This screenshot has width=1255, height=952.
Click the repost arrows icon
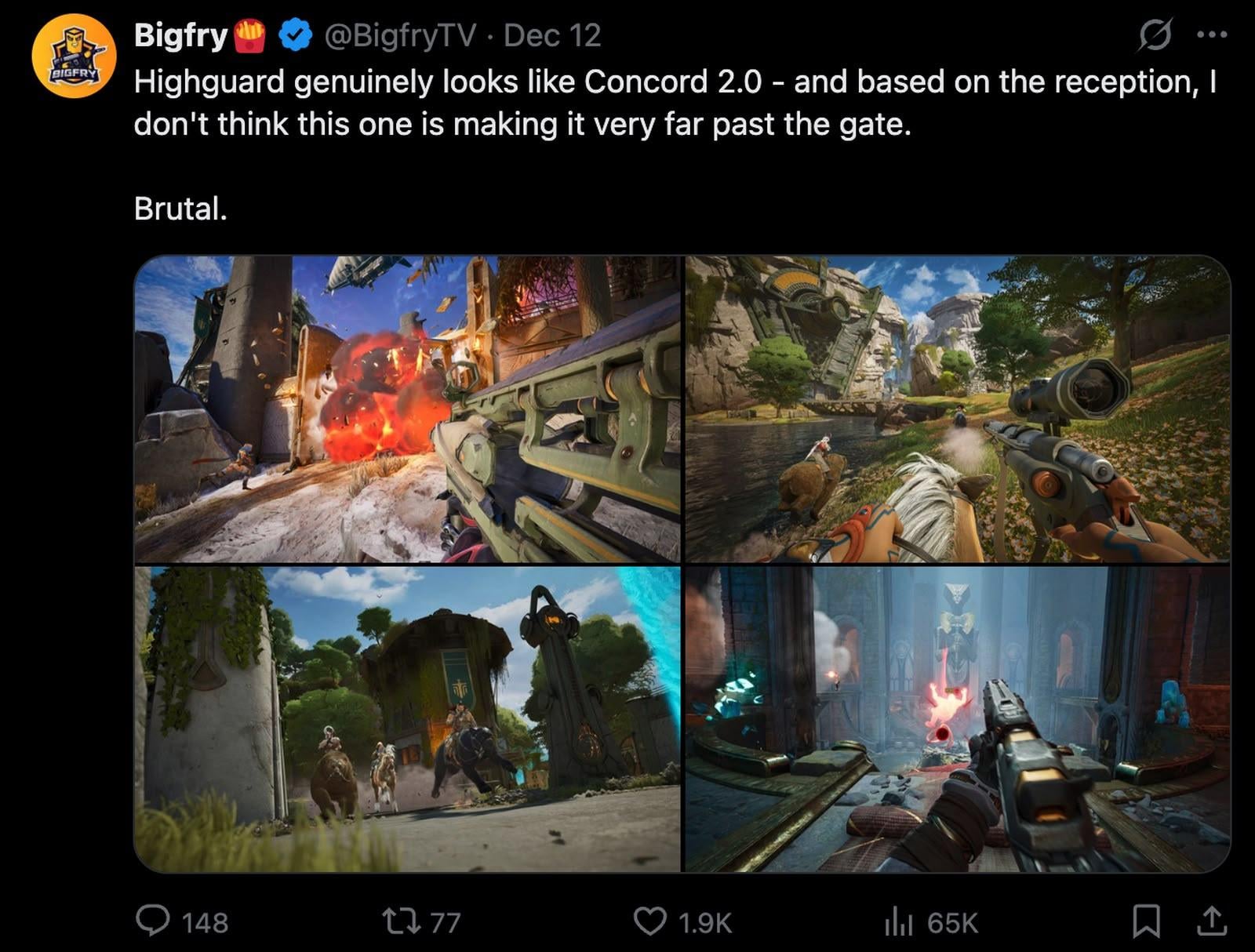click(400, 921)
